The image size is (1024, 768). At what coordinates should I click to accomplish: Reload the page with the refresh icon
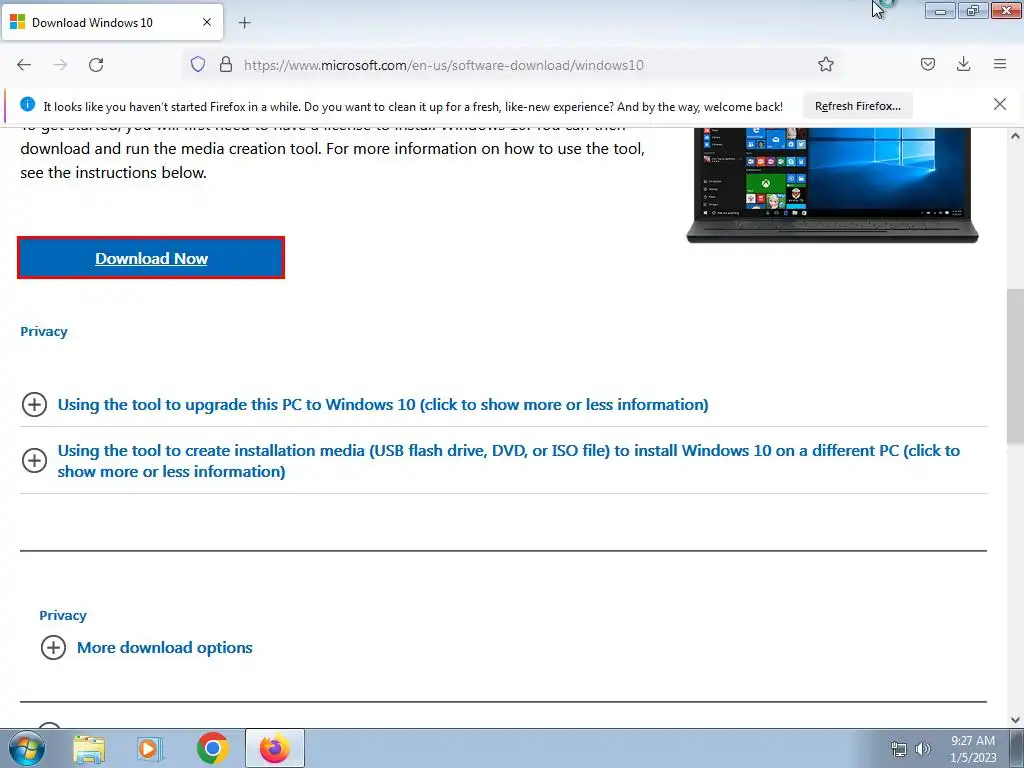click(x=96, y=65)
